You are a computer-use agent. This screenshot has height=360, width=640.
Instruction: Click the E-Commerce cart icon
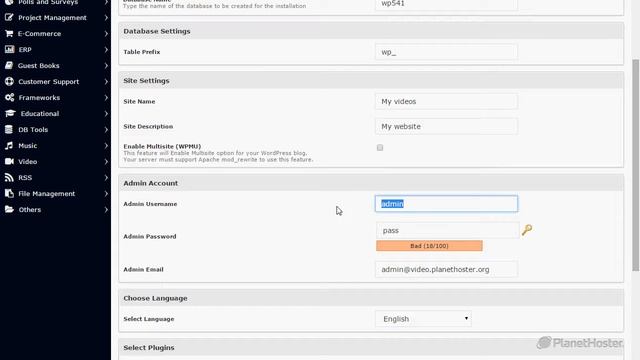(9, 33)
